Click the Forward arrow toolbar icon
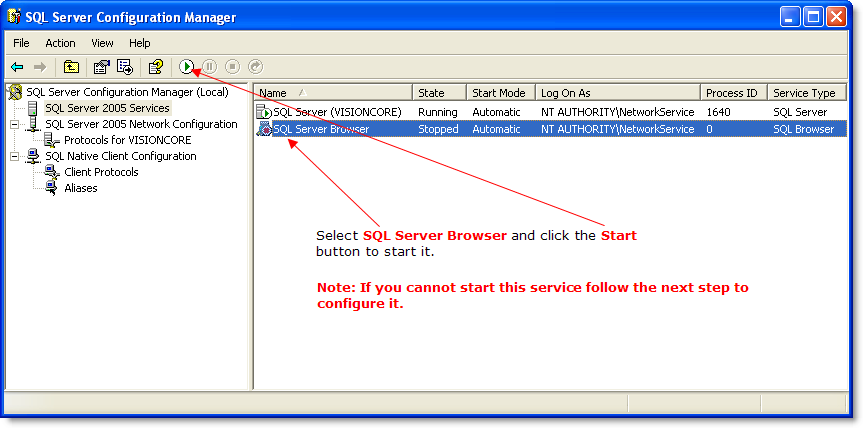This screenshot has height=428, width=863. click(x=40, y=67)
